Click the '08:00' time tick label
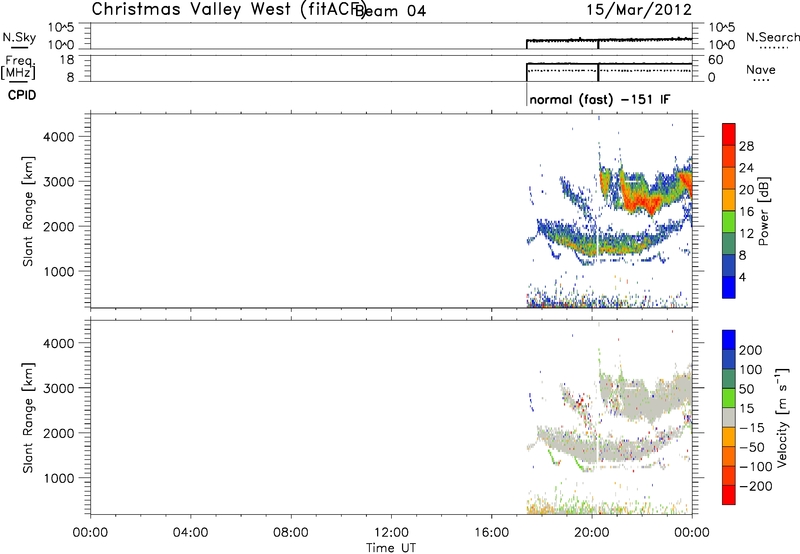 click(x=290, y=533)
